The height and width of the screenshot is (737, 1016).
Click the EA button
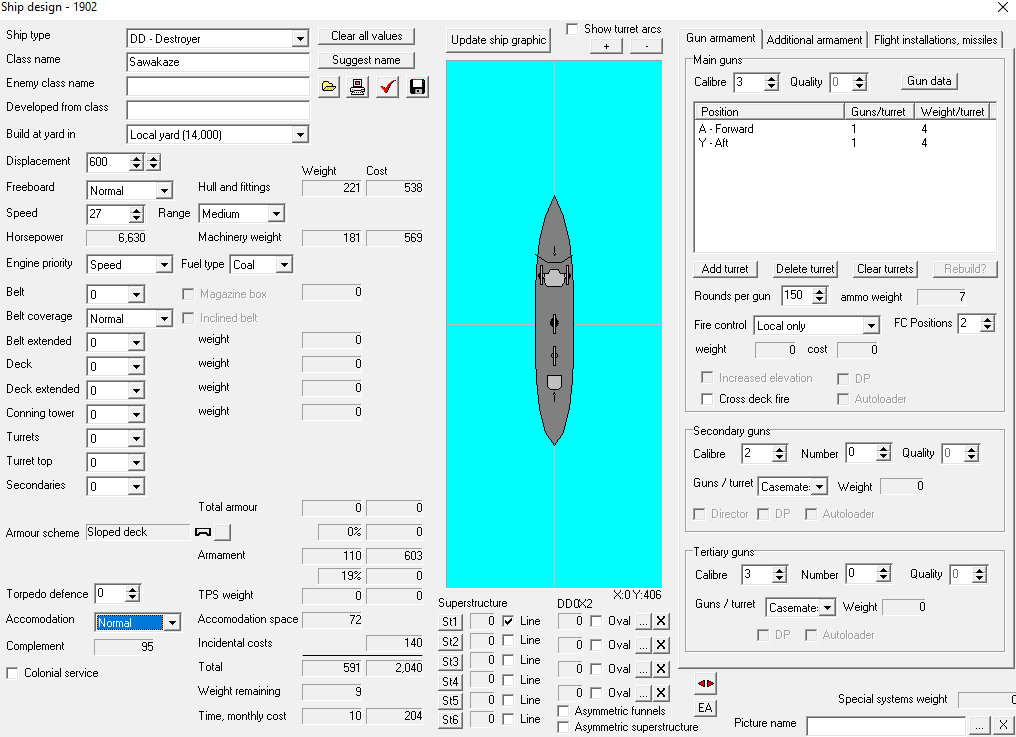[x=705, y=708]
